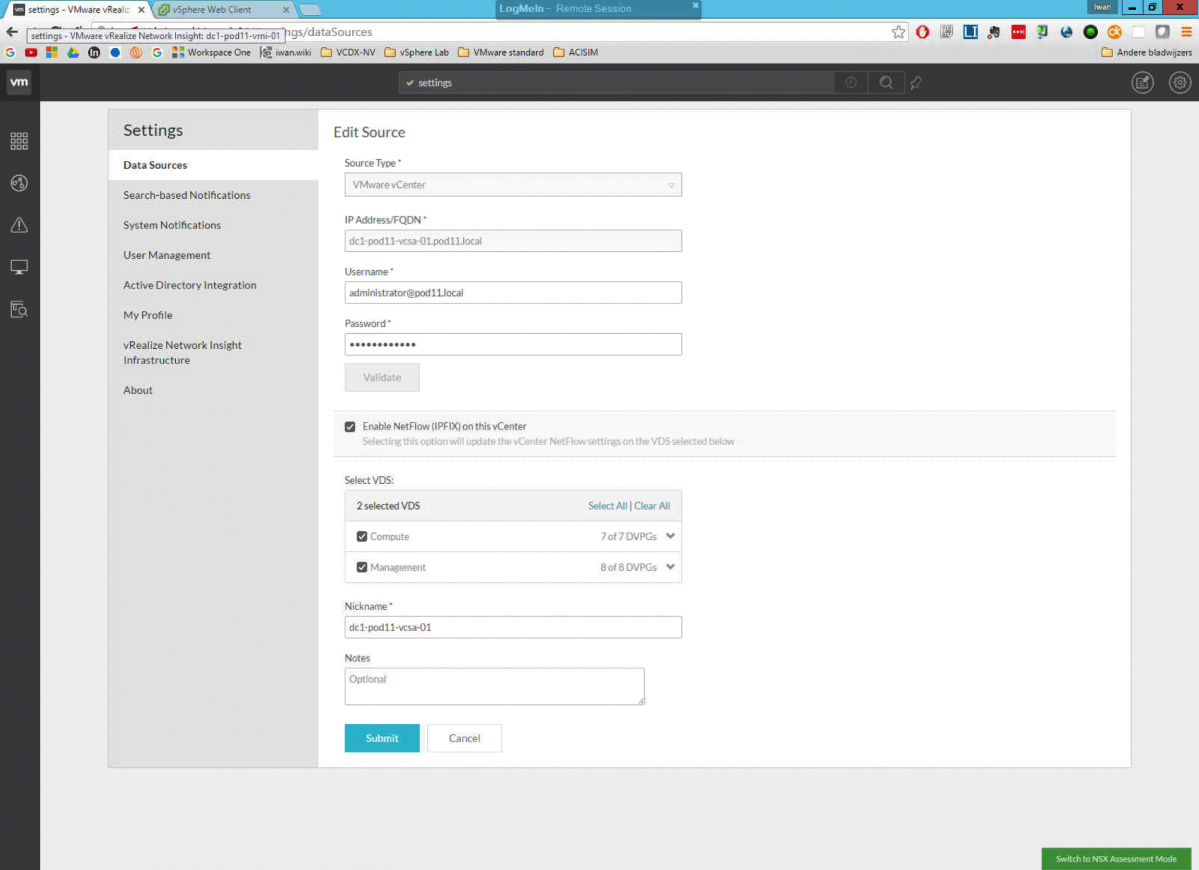Expand Compute DVPGs chevron
Viewport: 1199px width, 870px height.
coord(670,536)
